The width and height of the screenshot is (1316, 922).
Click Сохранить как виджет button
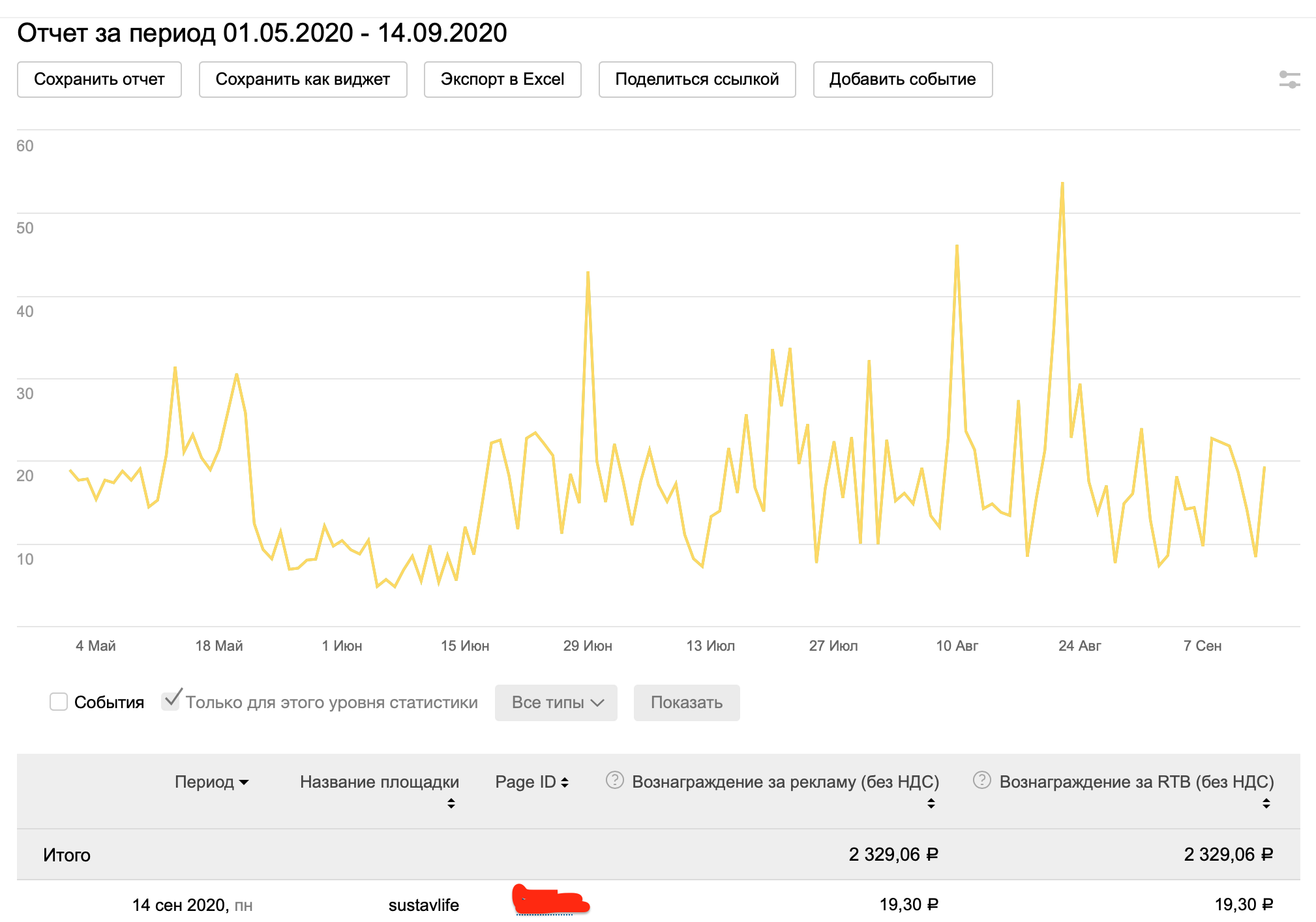303,80
